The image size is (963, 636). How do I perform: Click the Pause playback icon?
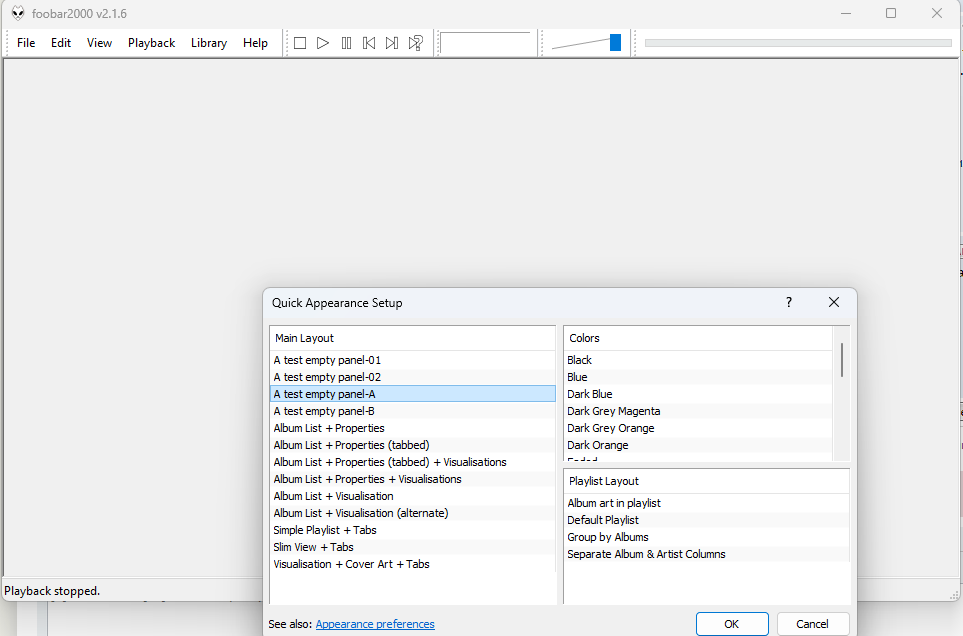point(346,43)
